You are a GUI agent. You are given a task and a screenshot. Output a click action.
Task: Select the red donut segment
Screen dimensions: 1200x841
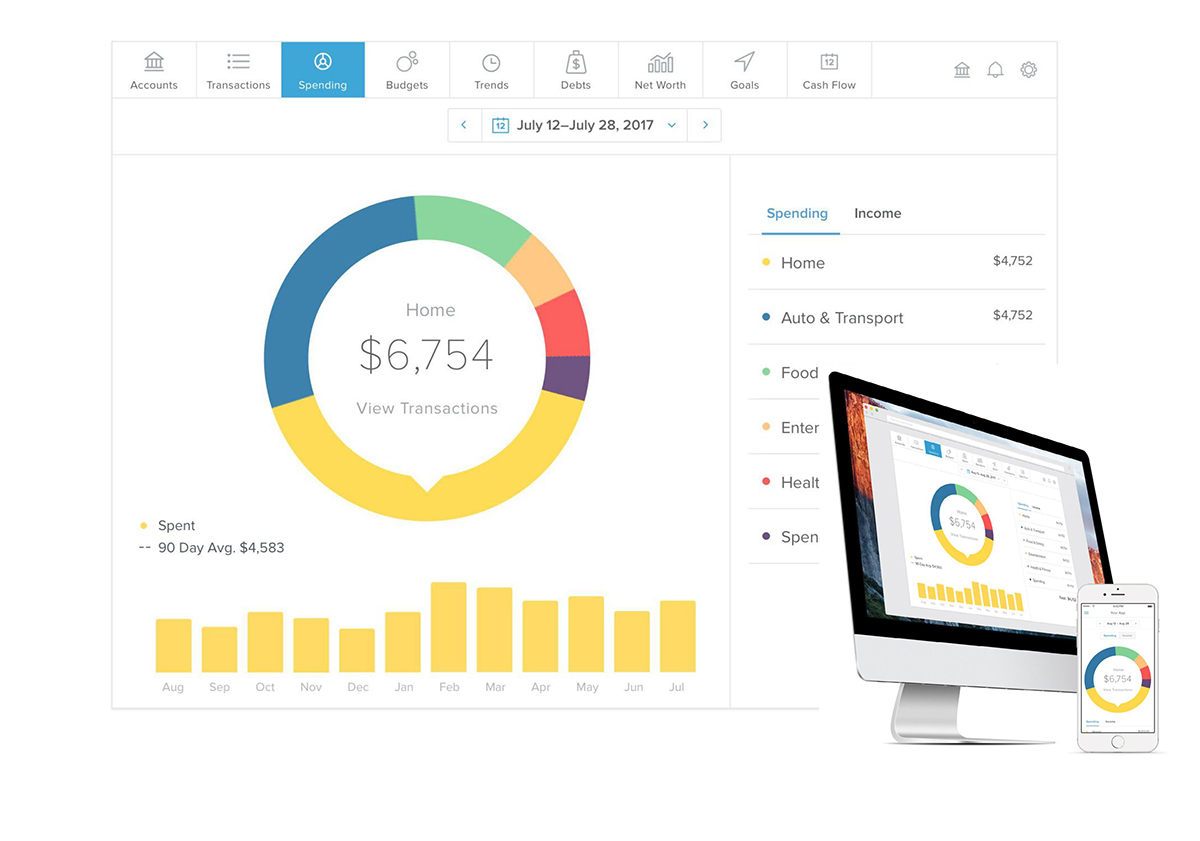(565, 325)
